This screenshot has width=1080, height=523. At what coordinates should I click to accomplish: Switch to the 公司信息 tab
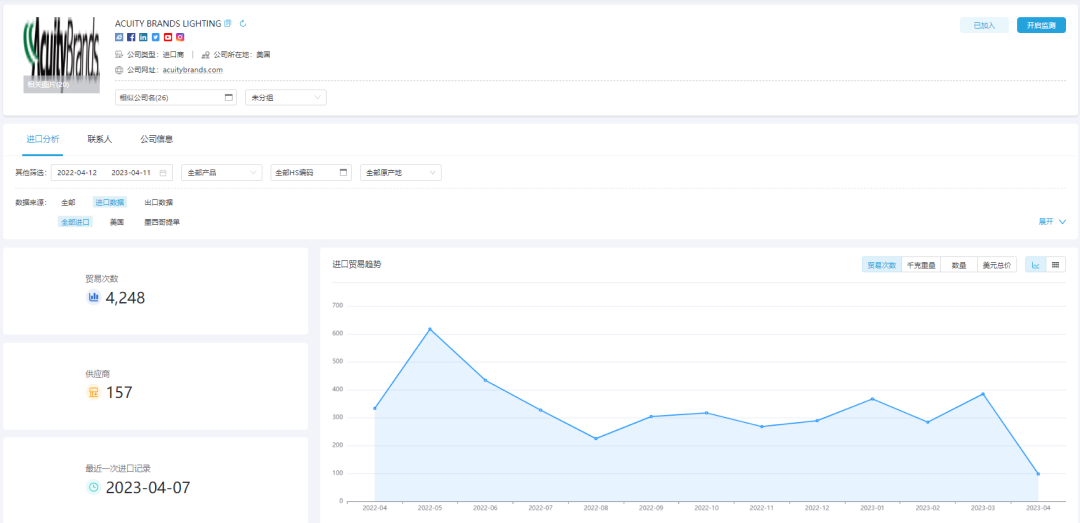coord(156,140)
